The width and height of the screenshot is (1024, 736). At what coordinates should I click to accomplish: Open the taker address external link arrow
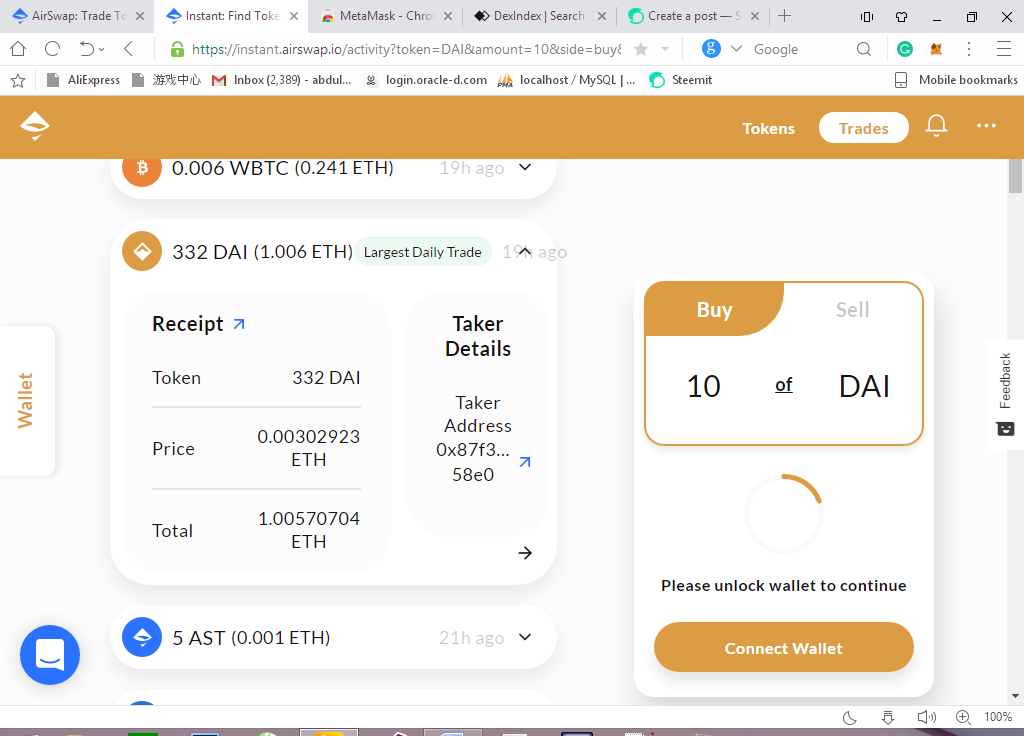pos(525,462)
